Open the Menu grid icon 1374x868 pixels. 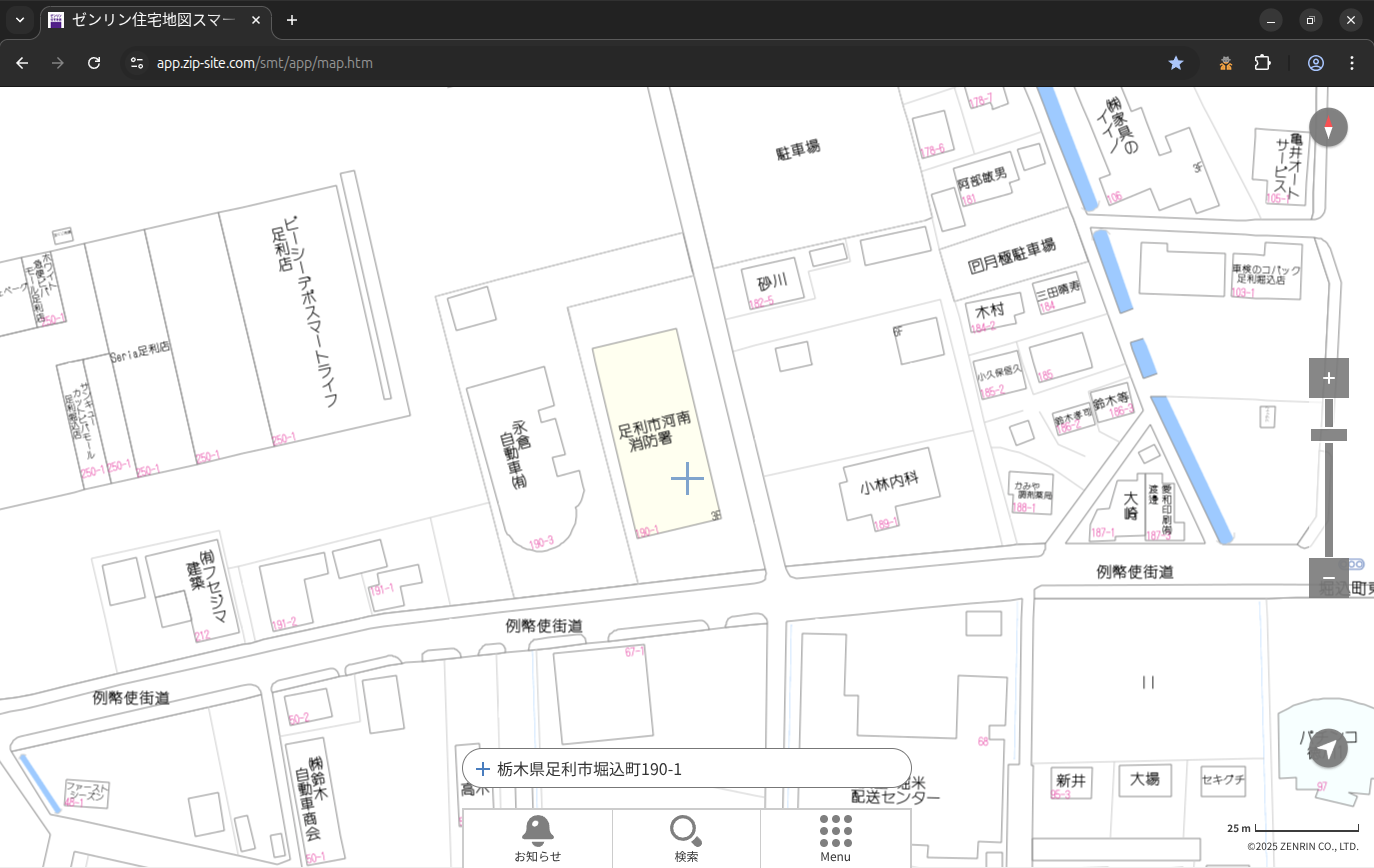[835, 838]
